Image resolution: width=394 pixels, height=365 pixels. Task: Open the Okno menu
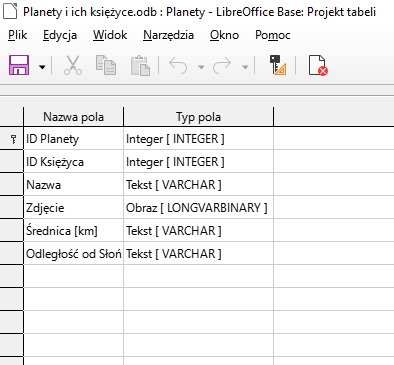click(x=224, y=35)
